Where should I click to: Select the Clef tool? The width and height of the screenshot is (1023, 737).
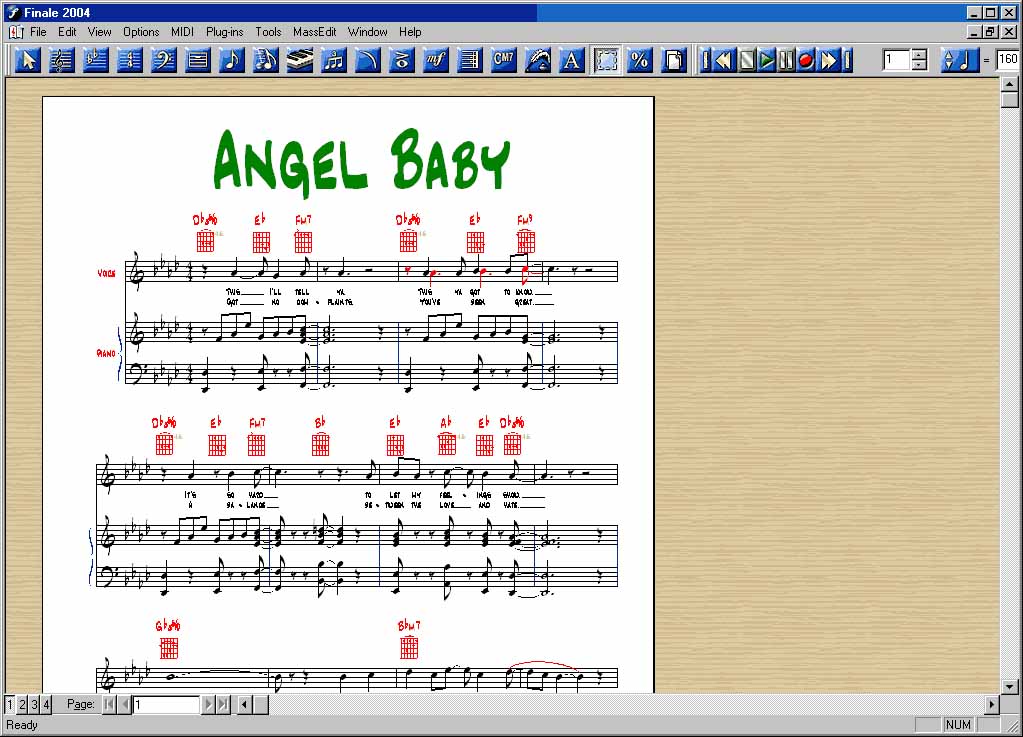click(x=164, y=60)
